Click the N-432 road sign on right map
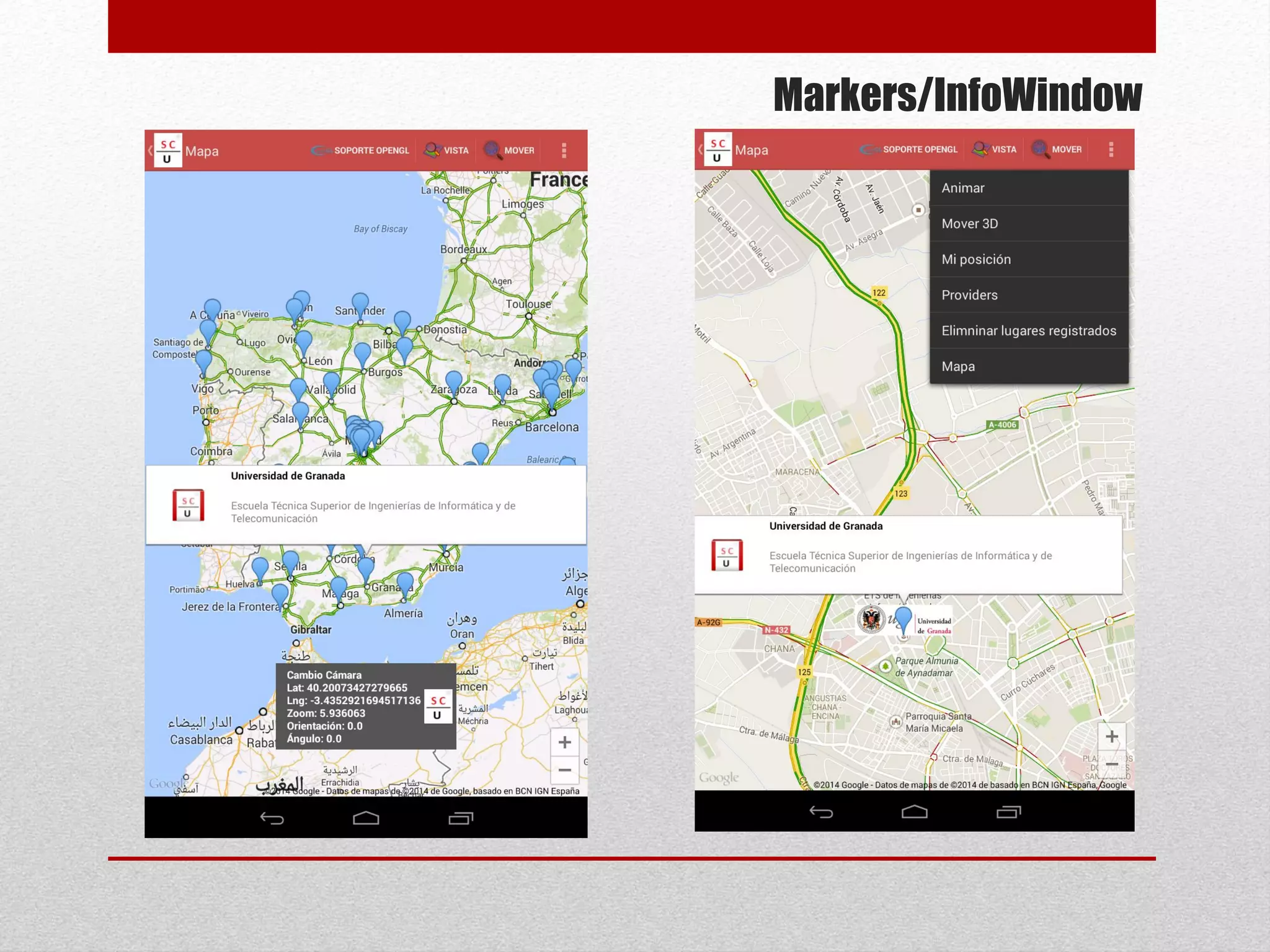Image resolution: width=1270 pixels, height=952 pixels. (776, 630)
